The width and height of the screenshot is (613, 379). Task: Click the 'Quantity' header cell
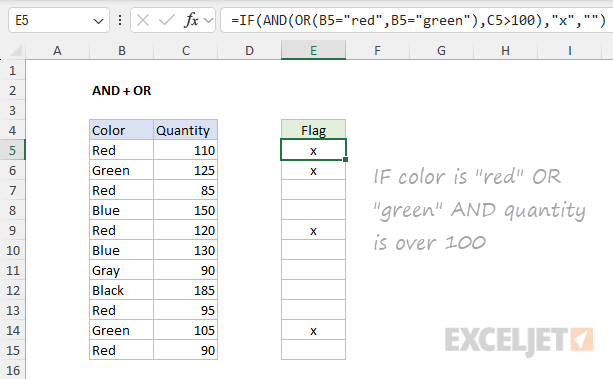[186, 130]
